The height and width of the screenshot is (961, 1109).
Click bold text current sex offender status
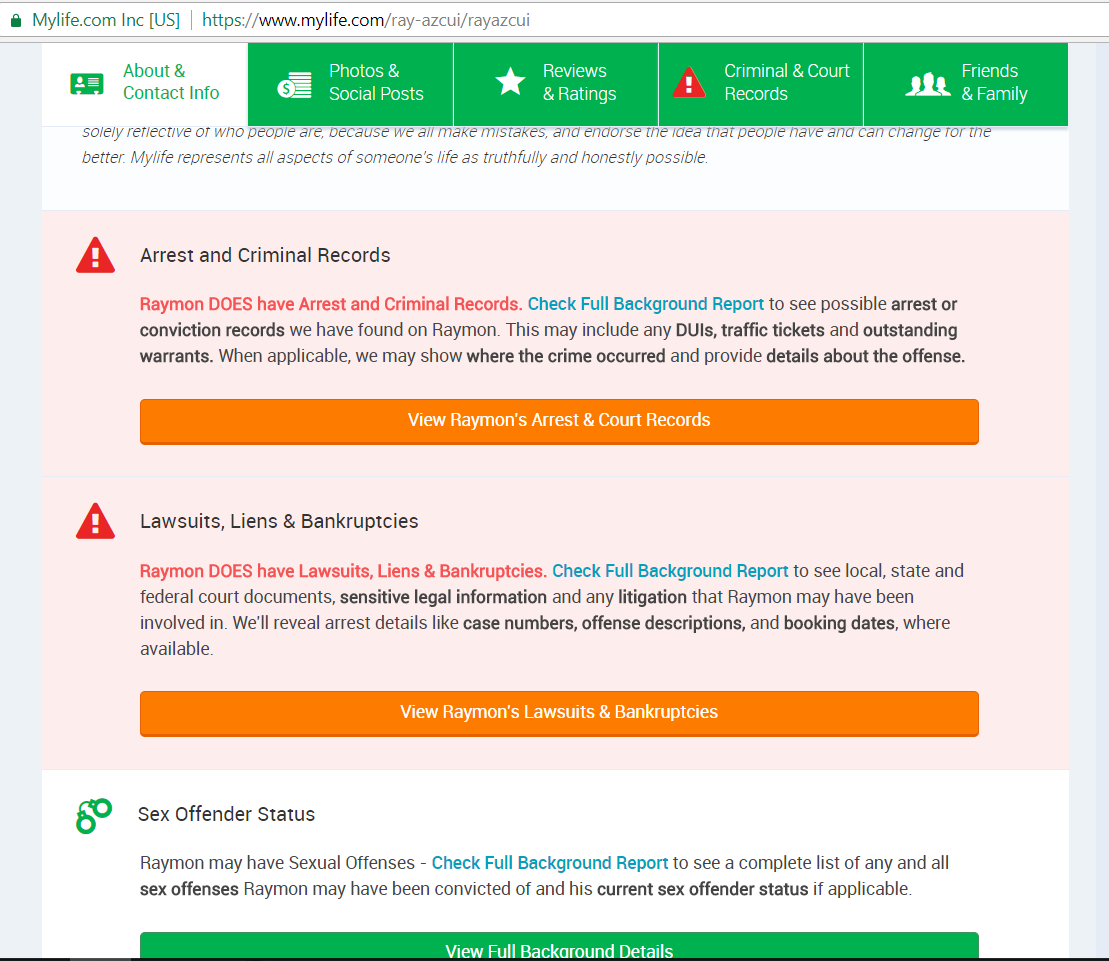[702, 890]
